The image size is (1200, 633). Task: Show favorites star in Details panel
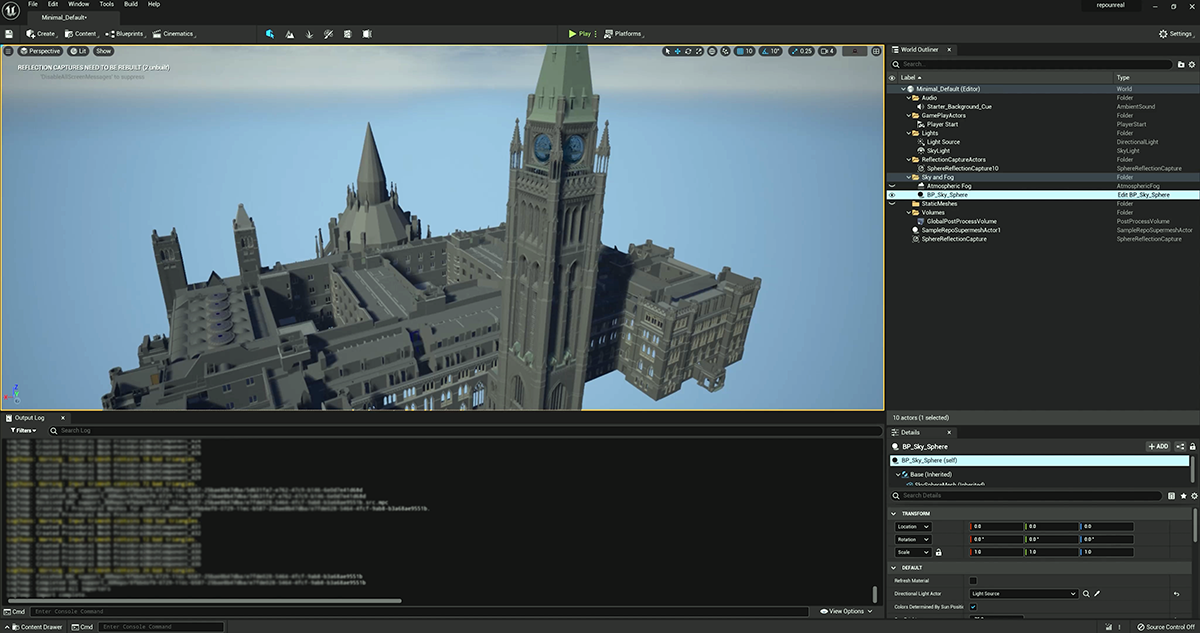pyautogui.click(x=1183, y=495)
